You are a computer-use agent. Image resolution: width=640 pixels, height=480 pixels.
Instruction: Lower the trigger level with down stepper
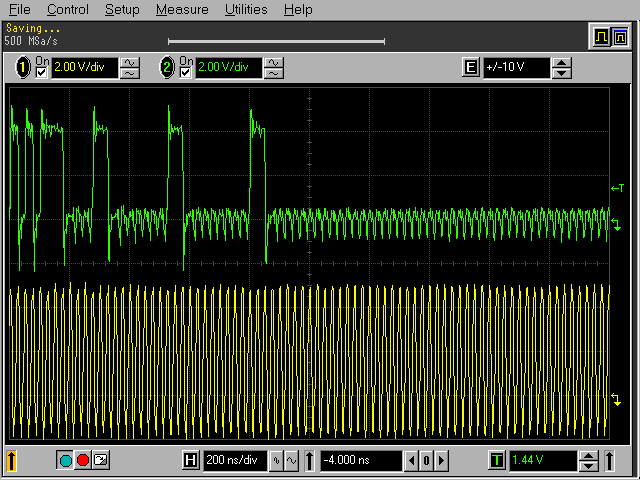pos(588,466)
